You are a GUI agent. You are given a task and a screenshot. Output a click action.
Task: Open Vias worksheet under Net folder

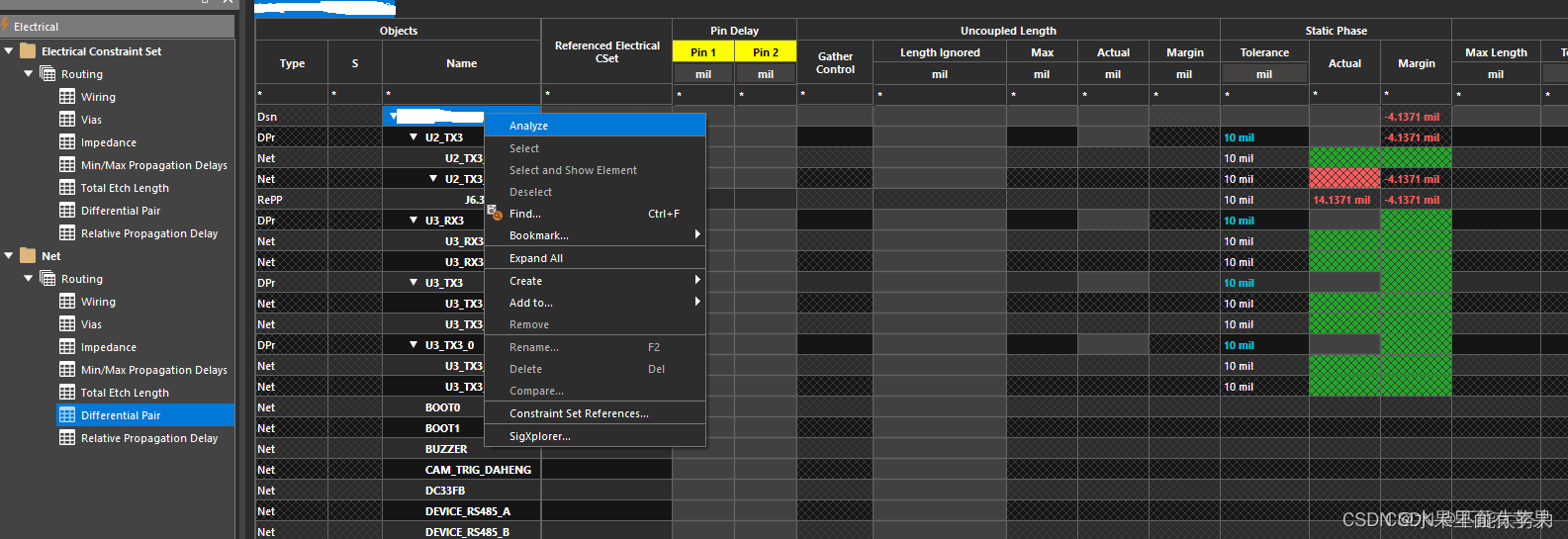91,324
